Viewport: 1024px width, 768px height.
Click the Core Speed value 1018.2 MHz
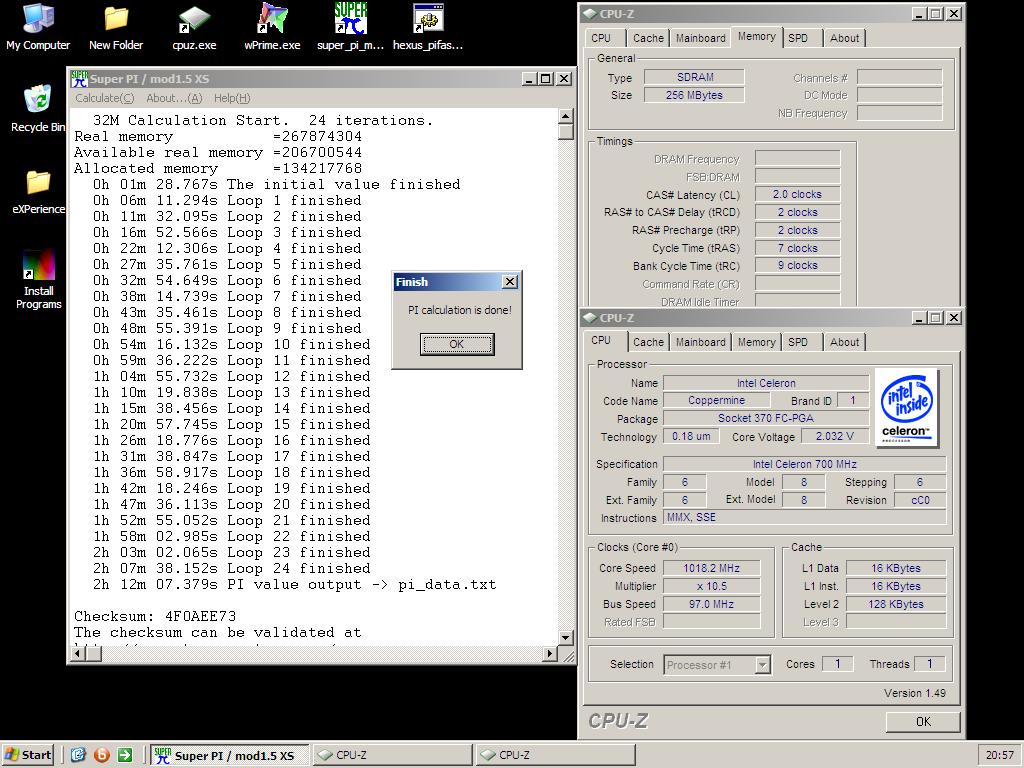coord(711,568)
